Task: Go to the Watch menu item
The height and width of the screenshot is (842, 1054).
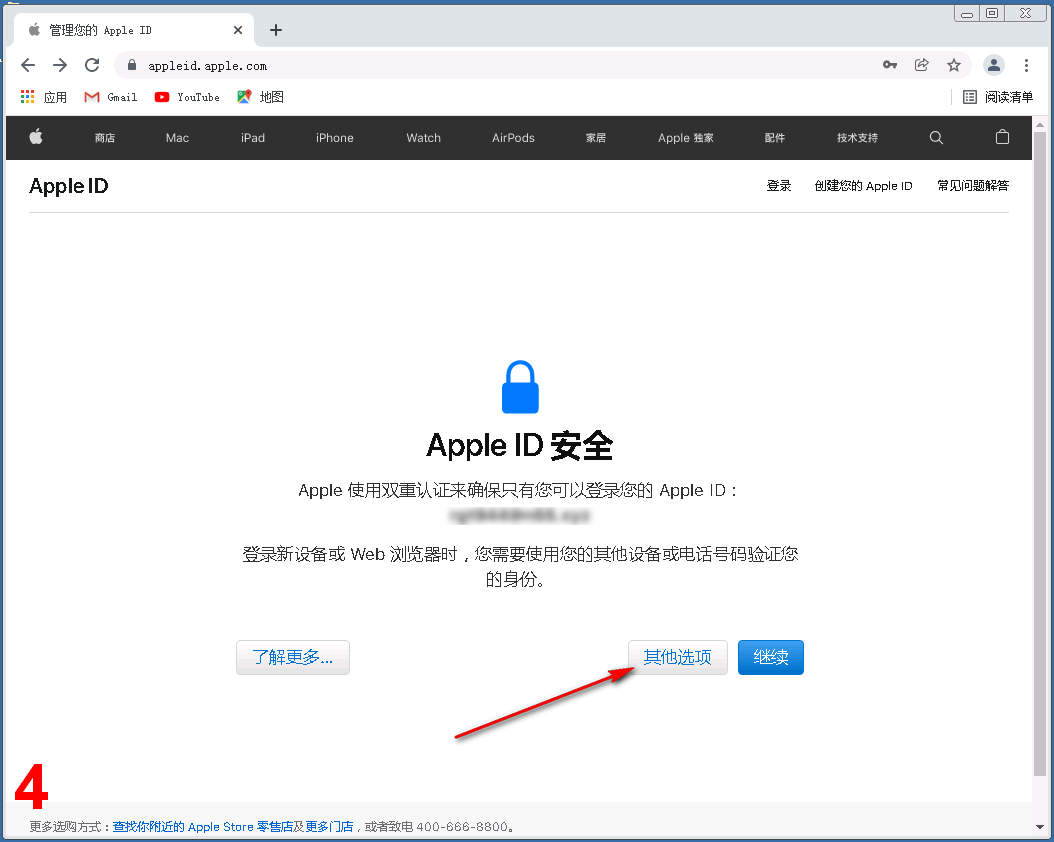Action: click(x=423, y=138)
